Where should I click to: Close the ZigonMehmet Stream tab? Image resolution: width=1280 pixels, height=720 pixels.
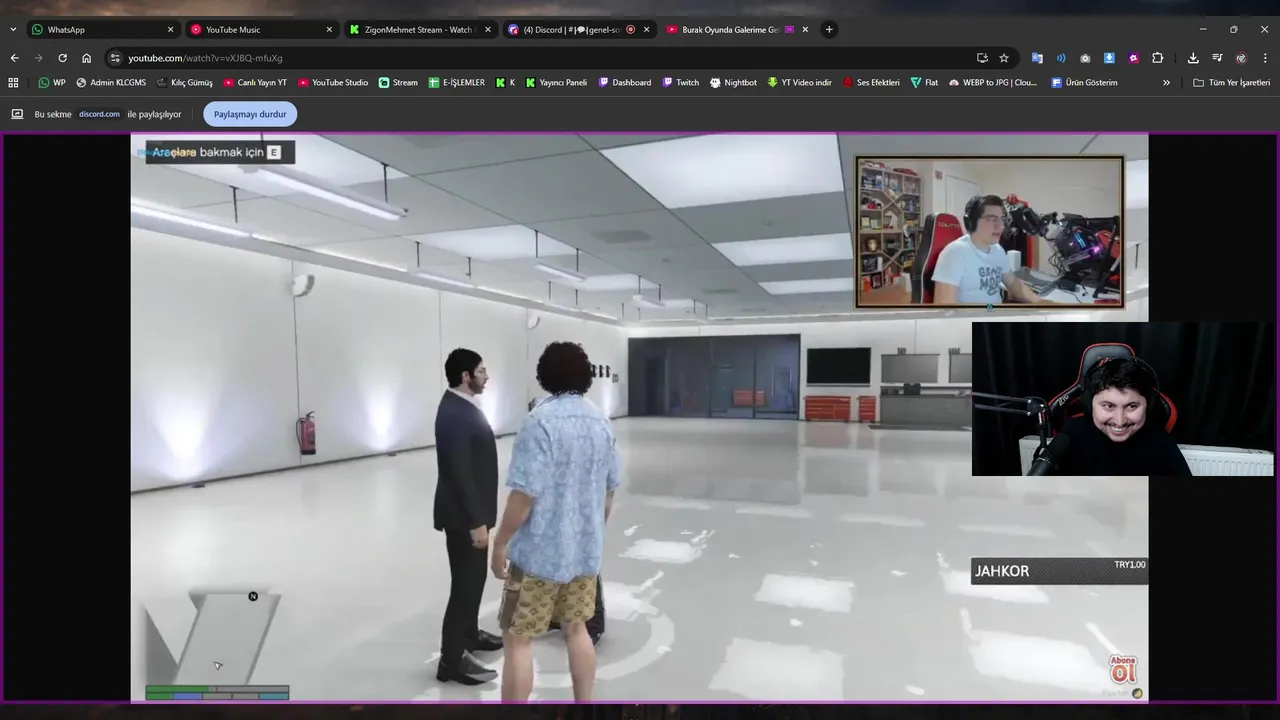pos(488,29)
